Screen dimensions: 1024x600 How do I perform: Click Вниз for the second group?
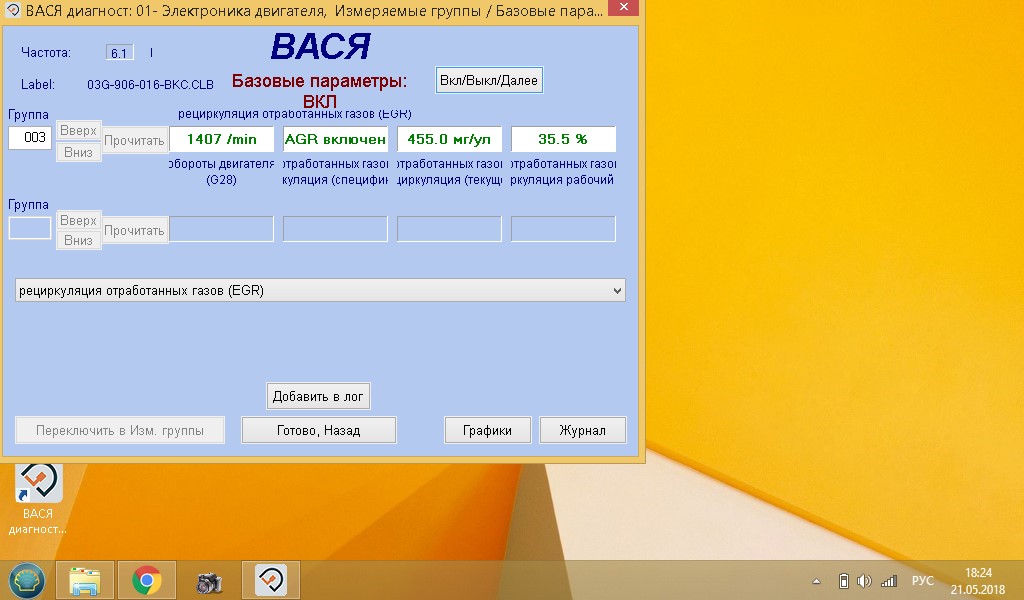click(x=78, y=240)
